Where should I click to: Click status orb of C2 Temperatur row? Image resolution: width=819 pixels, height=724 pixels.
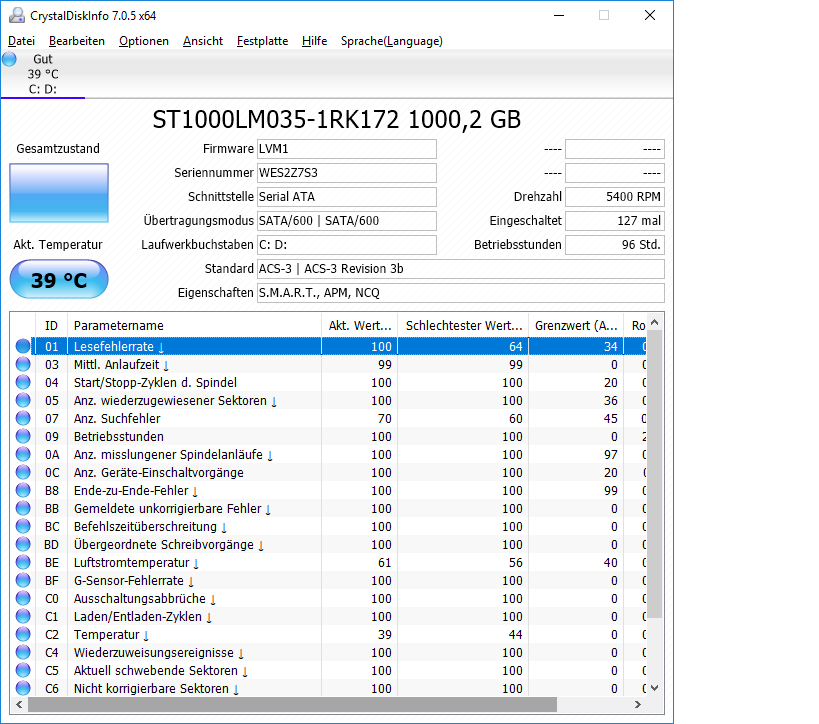[x=23, y=635]
